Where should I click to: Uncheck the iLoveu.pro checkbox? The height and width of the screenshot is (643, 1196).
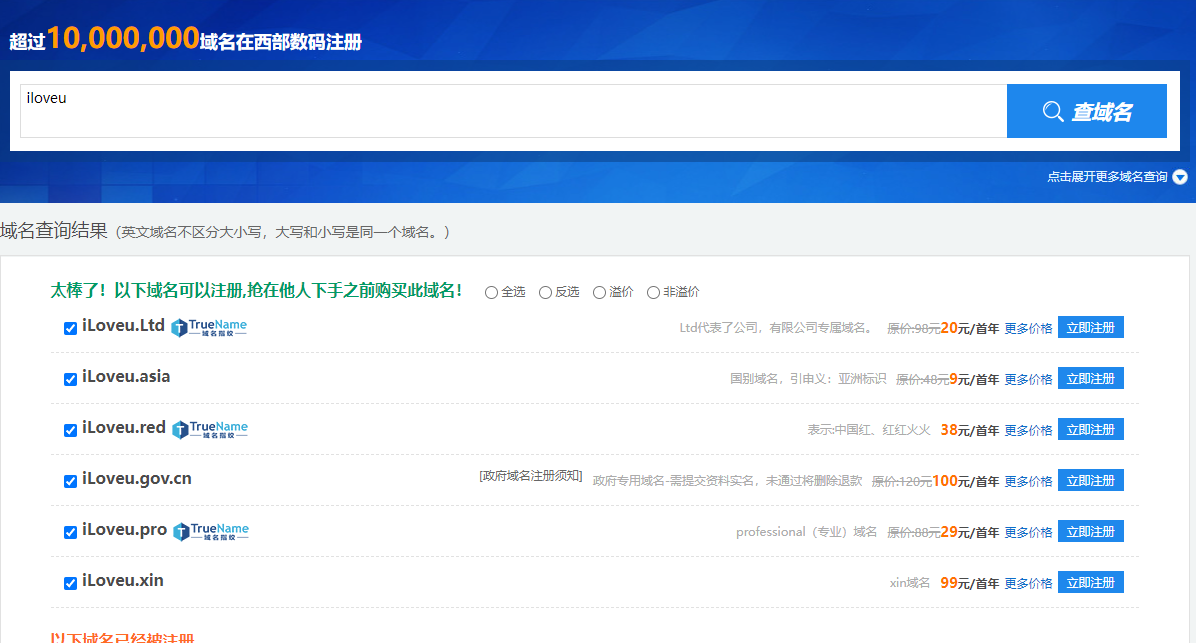[70, 532]
